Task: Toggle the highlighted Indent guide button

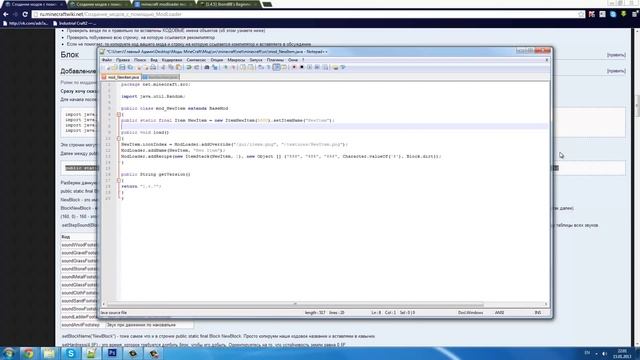Action: coord(276,67)
